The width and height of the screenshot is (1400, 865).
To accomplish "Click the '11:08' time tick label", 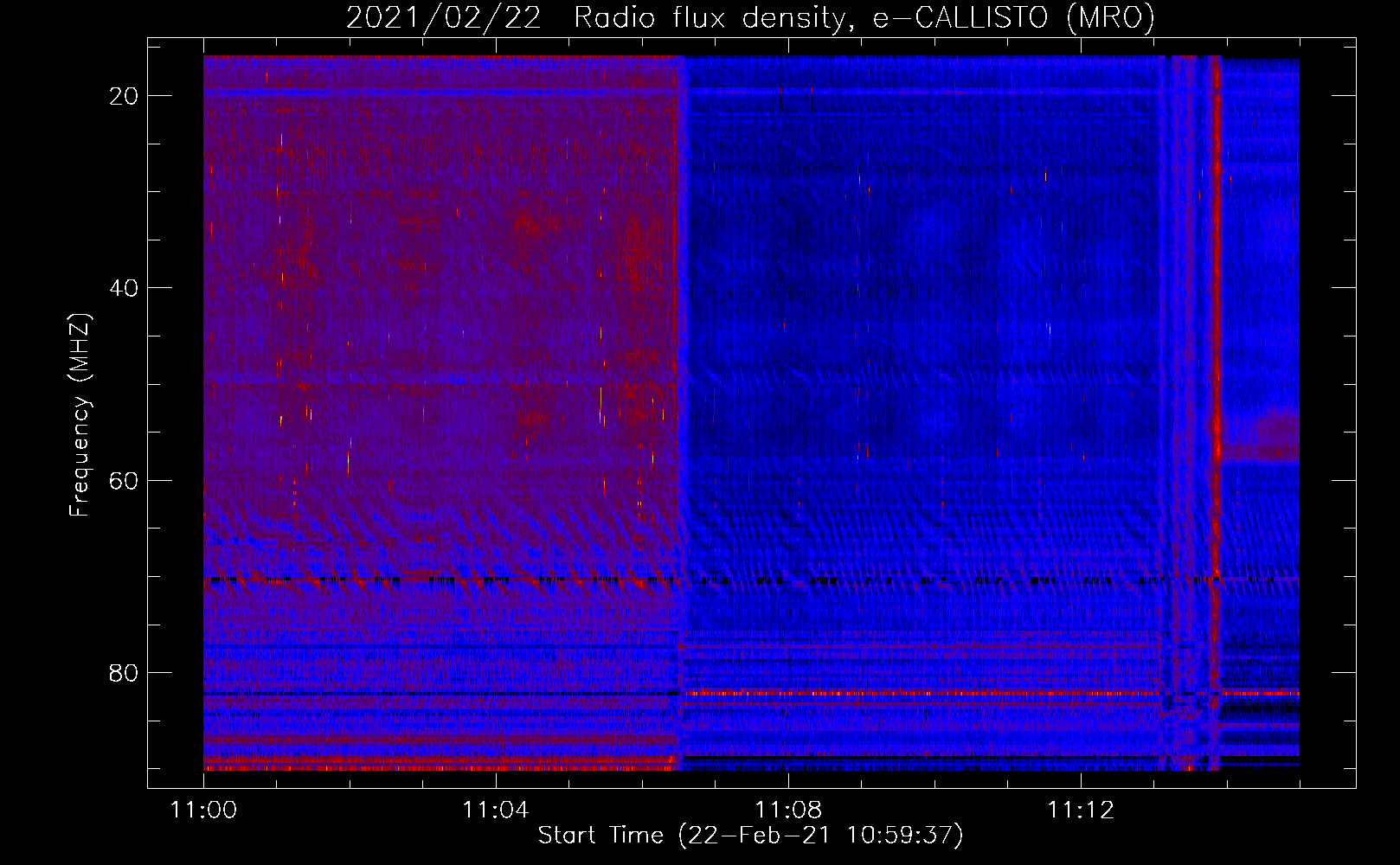I will pyautogui.click(x=787, y=811).
